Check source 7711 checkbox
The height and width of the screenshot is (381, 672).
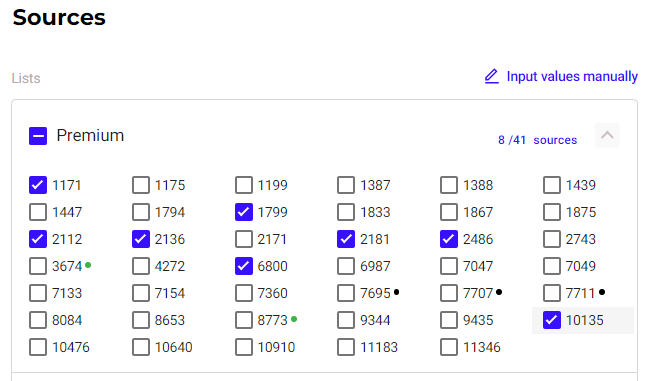tap(552, 293)
